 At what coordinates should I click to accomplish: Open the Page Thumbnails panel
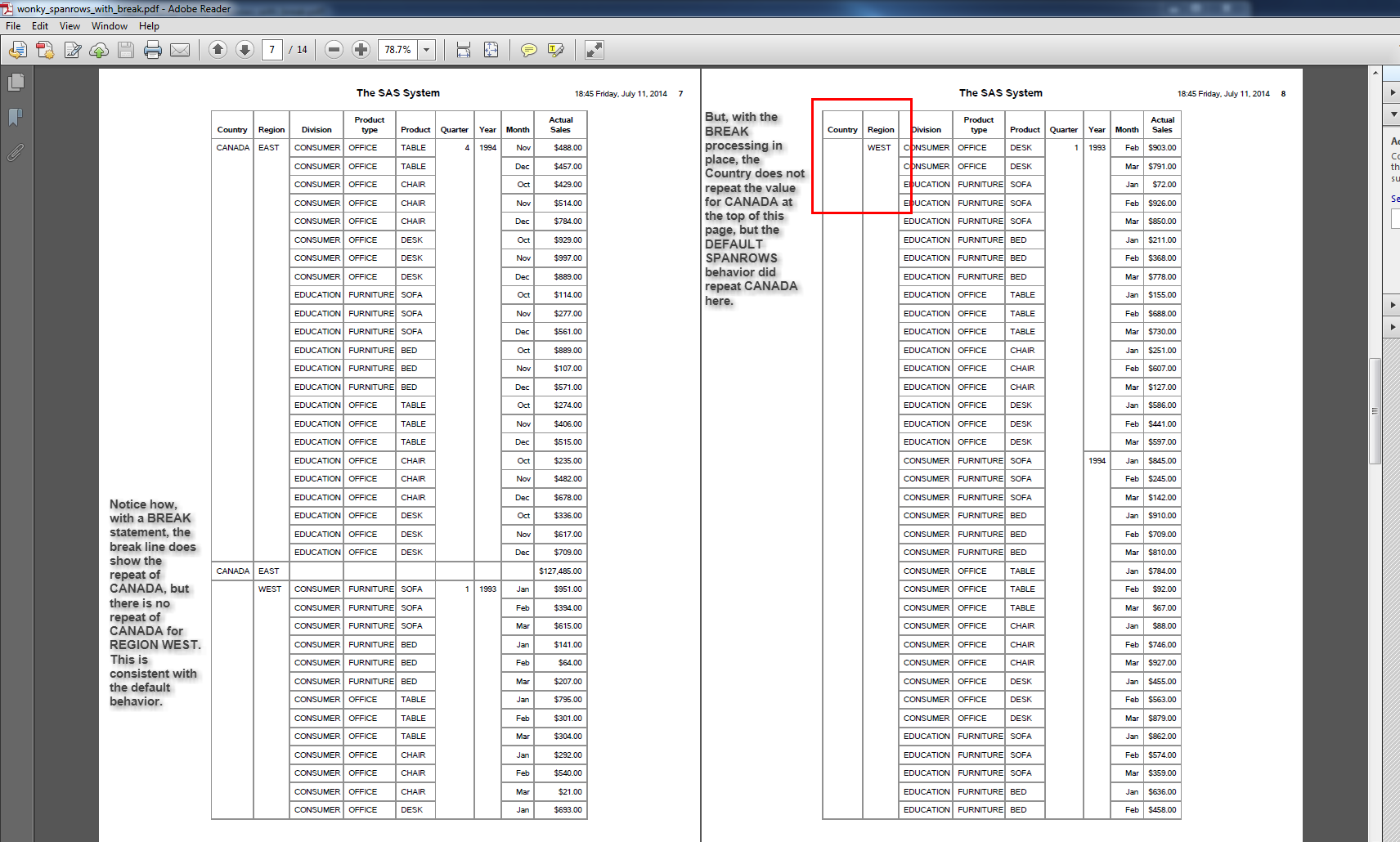click(x=16, y=82)
